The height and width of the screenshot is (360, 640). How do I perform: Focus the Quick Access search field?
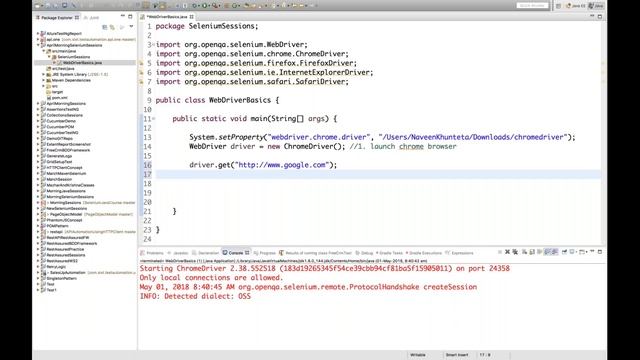point(532,6)
